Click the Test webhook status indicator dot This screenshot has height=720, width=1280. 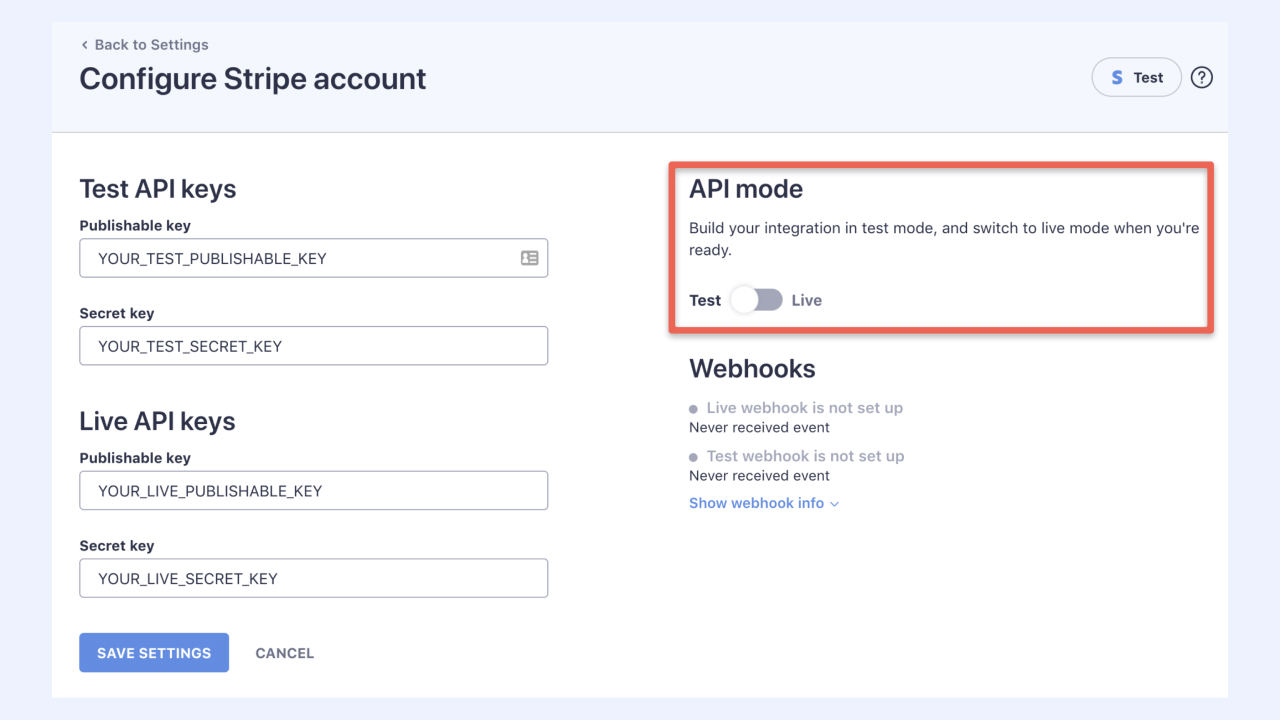point(693,456)
